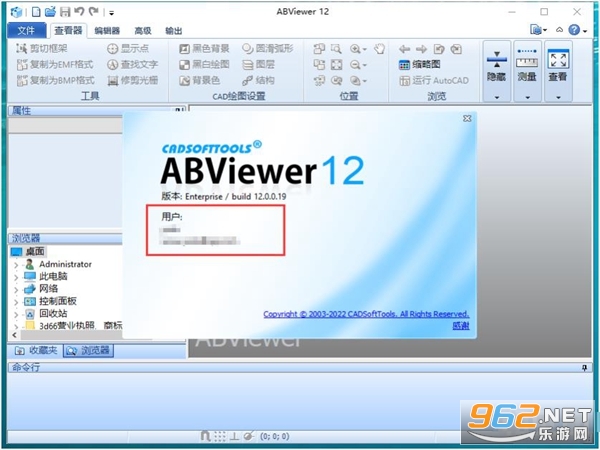The height and width of the screenshot is (450, 600).
Task: Open the 背景色 color picker
Action: (200, 80)
